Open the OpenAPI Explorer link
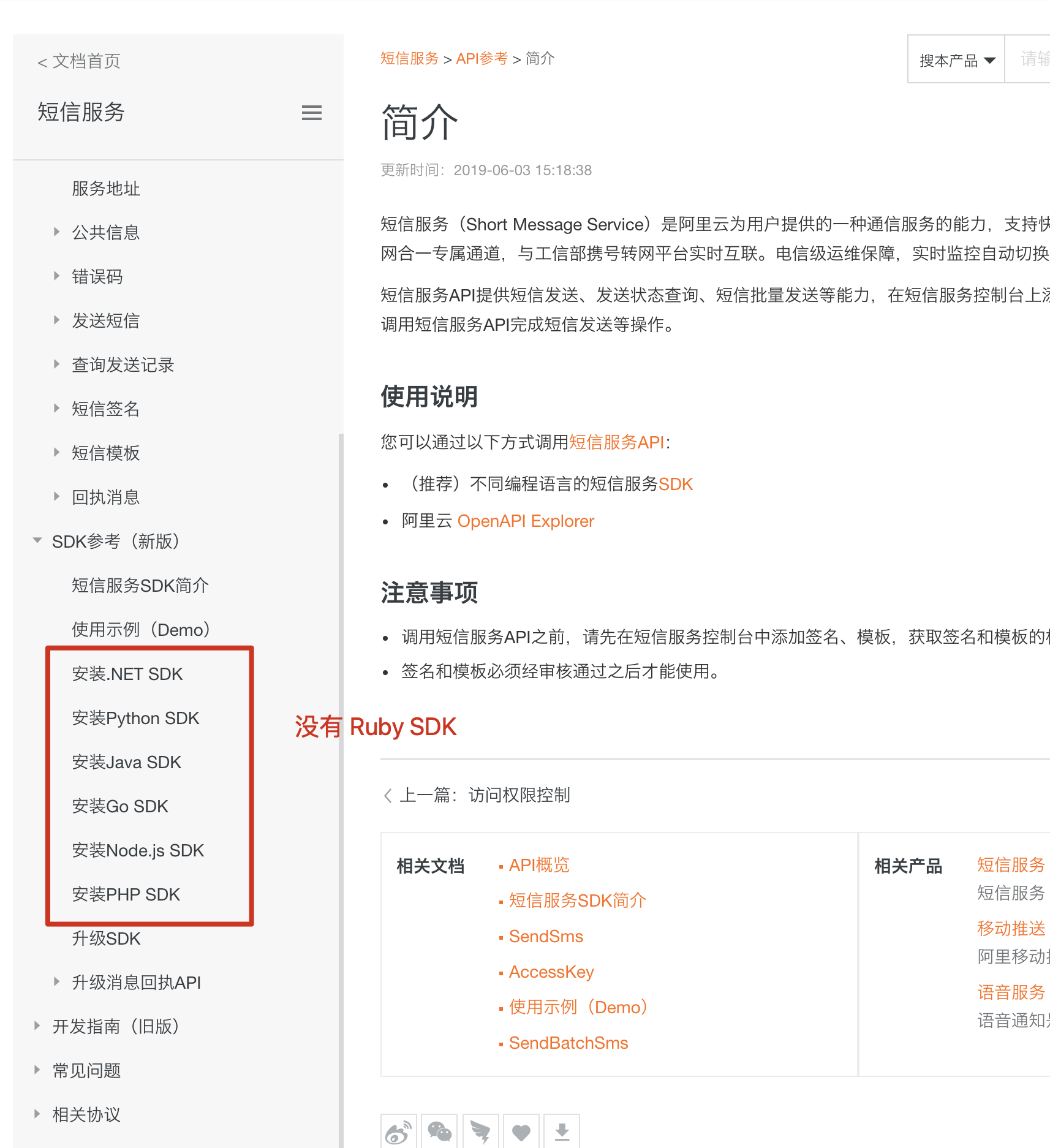1050x1148 pixels. pyautogui.click(x=525, y=521)
